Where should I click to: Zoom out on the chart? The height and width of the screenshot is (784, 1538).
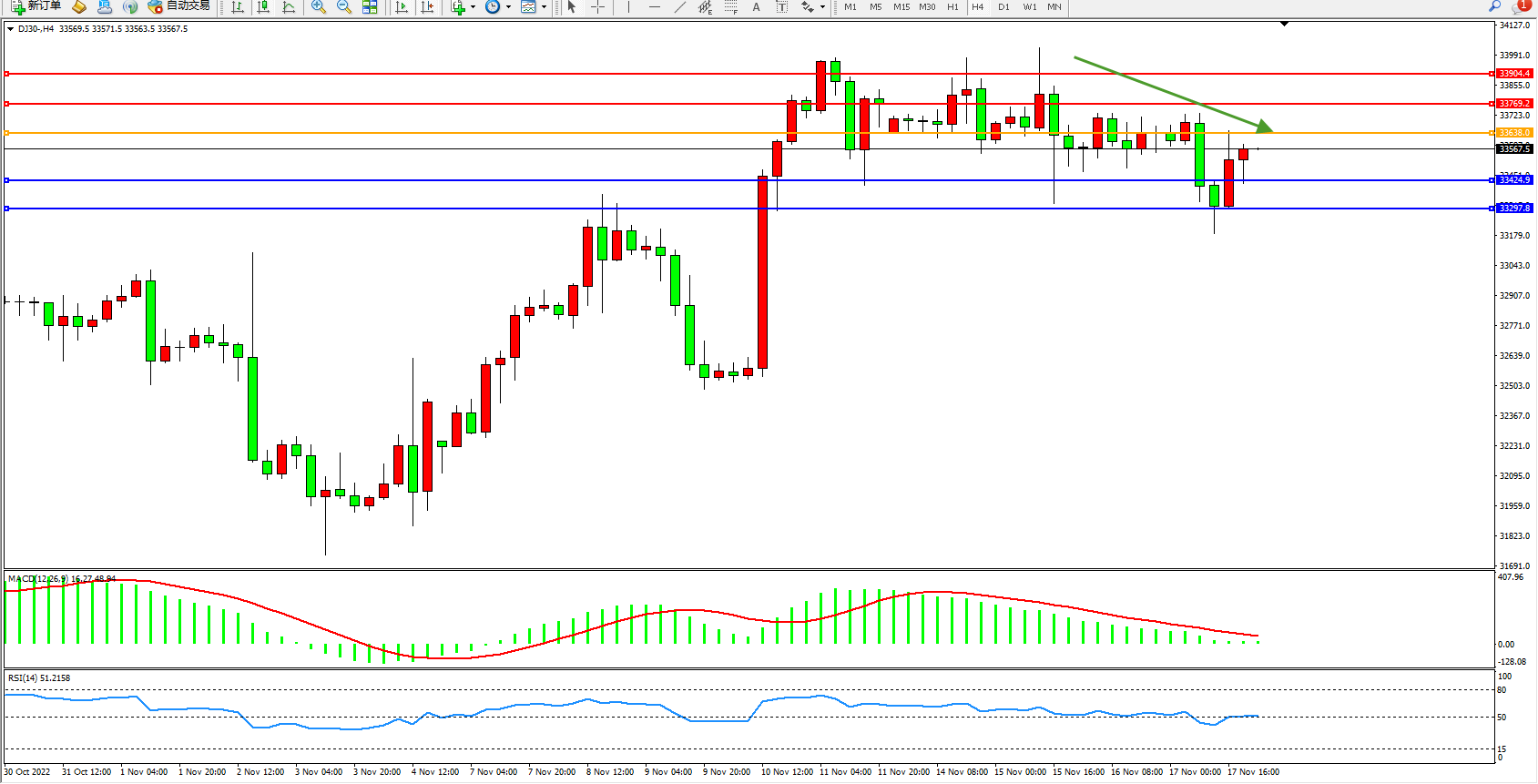[x=344, y=7]
